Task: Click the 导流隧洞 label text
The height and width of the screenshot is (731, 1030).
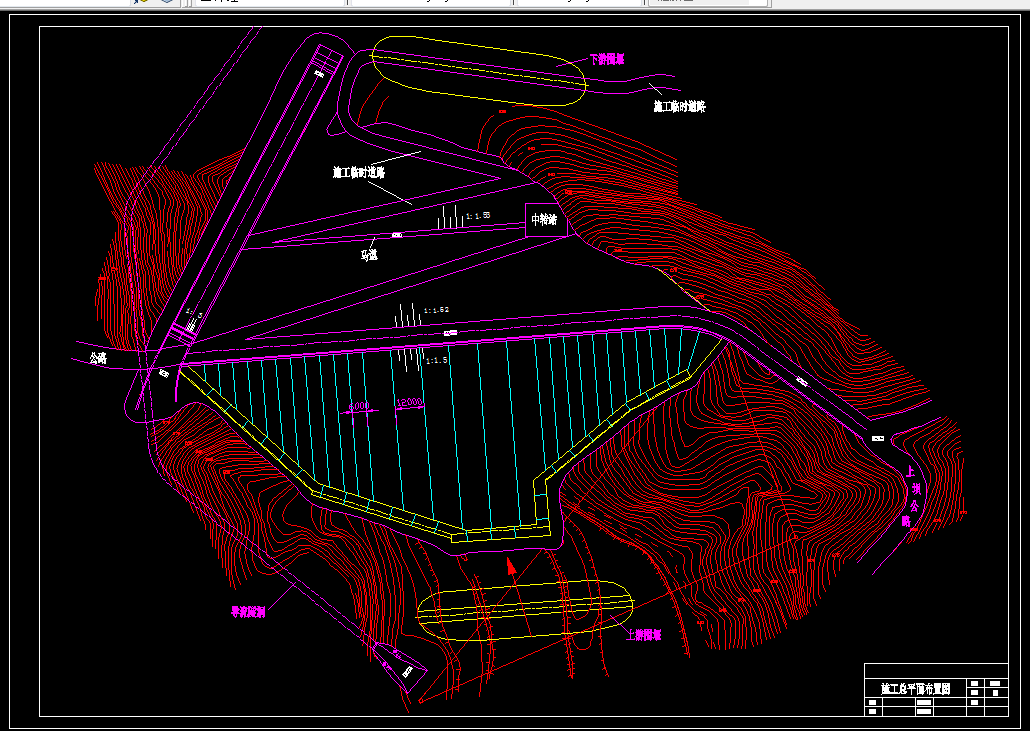Action: (248, 612)
